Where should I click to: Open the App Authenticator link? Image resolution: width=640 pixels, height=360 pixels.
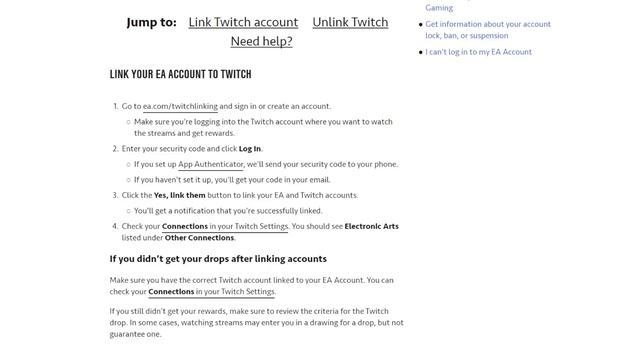(x=211, y=164)
